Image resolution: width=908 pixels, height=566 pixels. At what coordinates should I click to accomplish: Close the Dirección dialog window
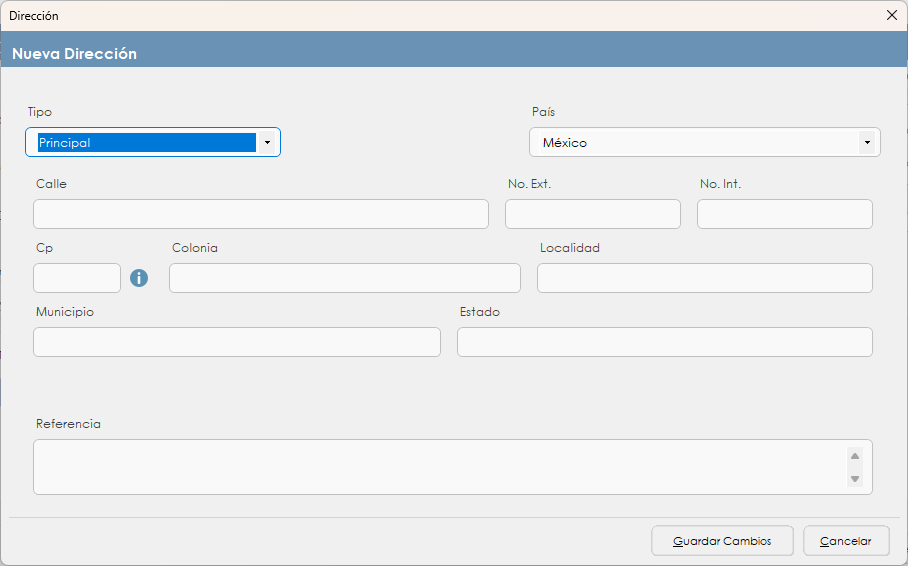coord(891,15)
